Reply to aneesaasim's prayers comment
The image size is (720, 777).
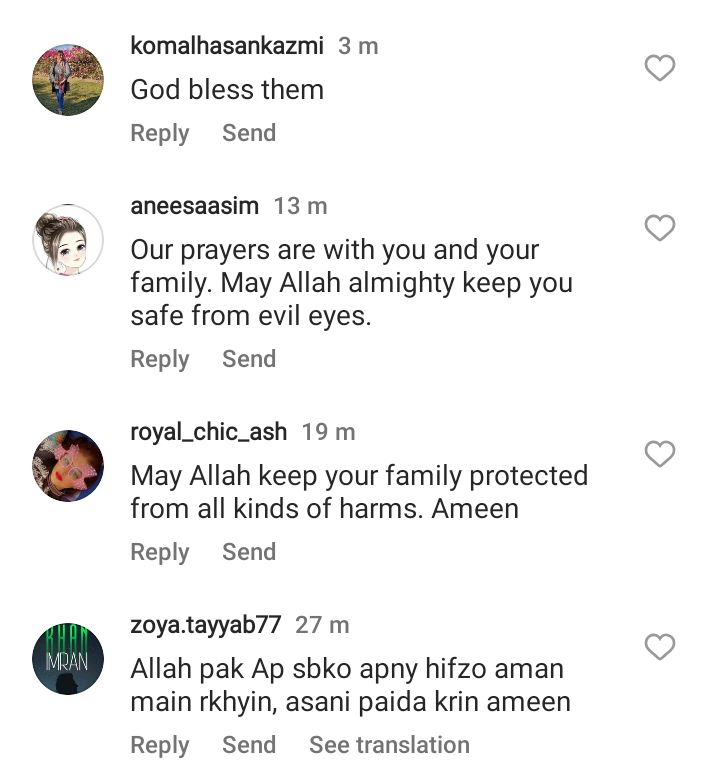click(160, 360)
